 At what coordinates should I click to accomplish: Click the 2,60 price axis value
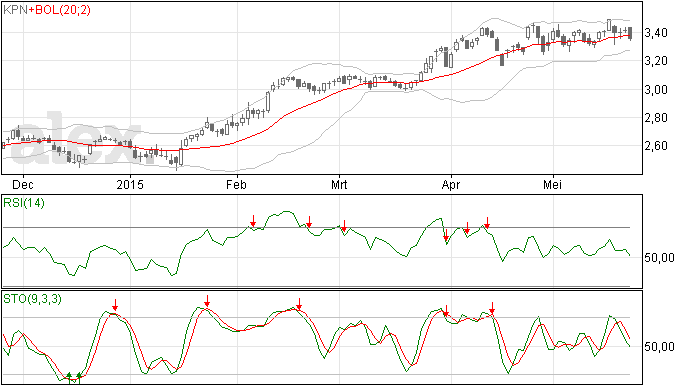click(656, 146)
